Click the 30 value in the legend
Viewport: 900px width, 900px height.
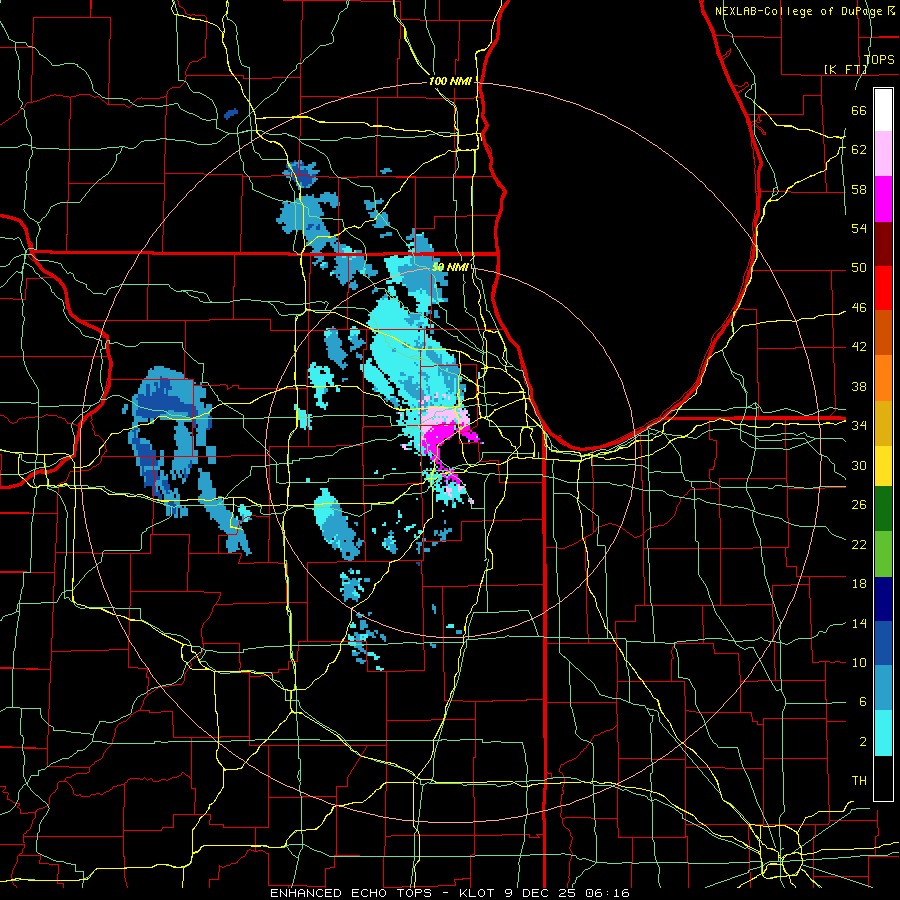point(859,465)
